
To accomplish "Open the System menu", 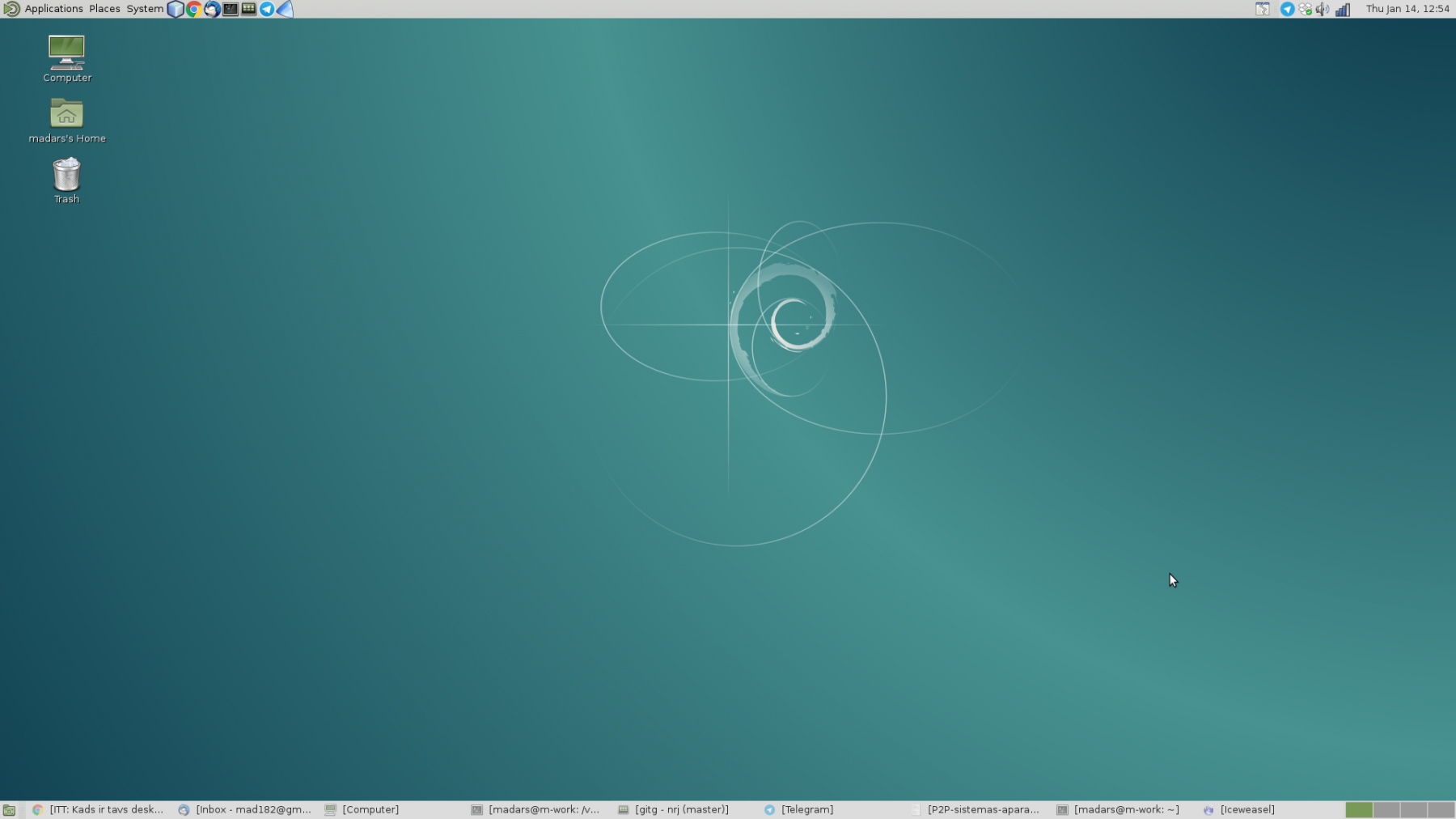I will 145,9.
